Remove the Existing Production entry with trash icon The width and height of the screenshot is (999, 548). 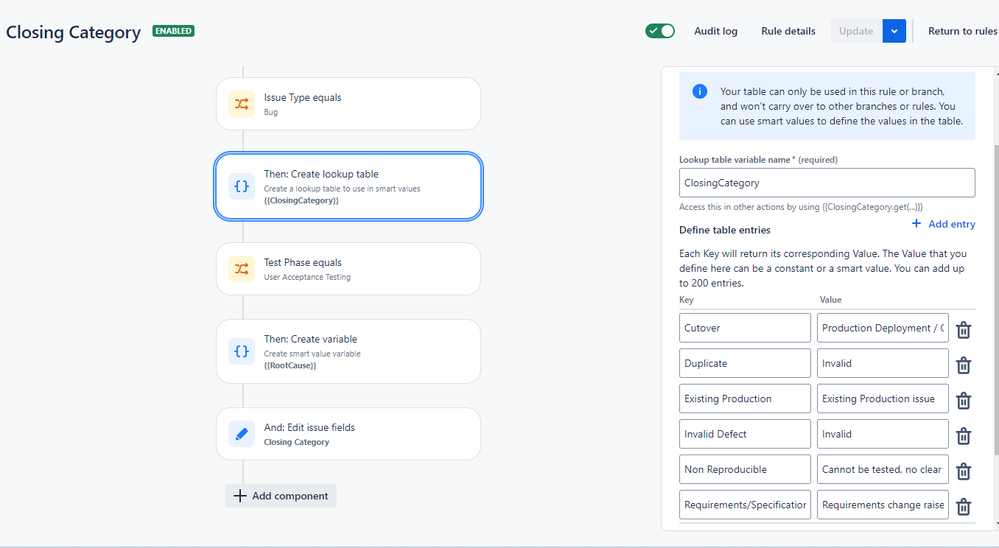click(x=963, y=401)
